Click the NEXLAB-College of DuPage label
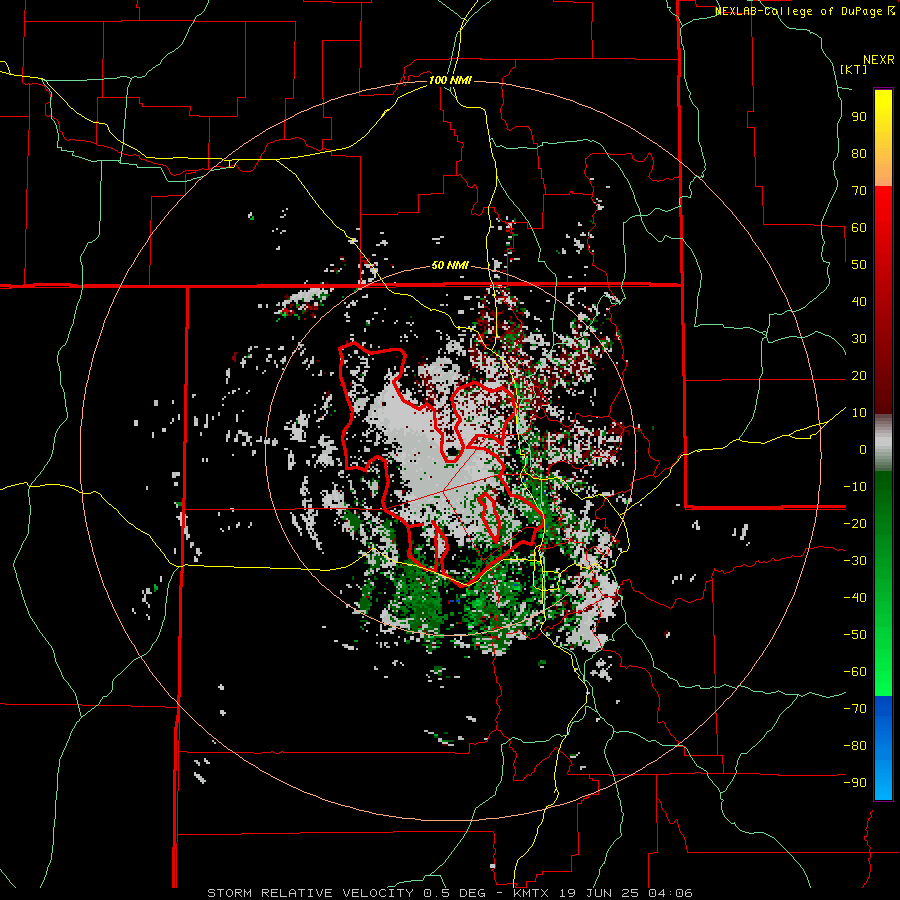Image resolution: width=900 pixels, height=900 pixels. click(804, 11)
